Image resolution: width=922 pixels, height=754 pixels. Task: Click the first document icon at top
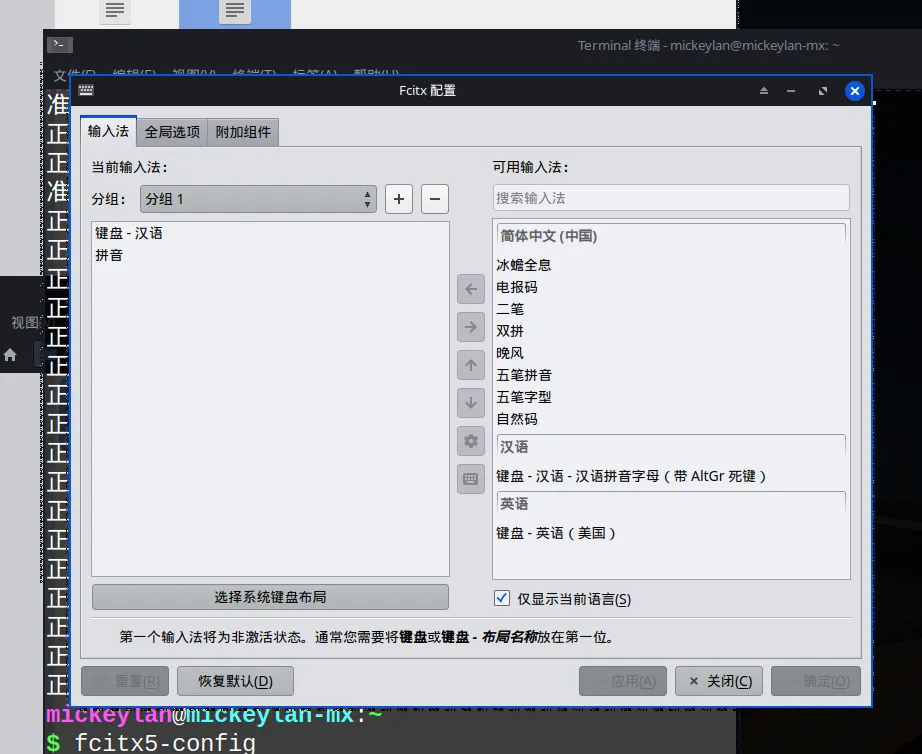tap(115, 11)
